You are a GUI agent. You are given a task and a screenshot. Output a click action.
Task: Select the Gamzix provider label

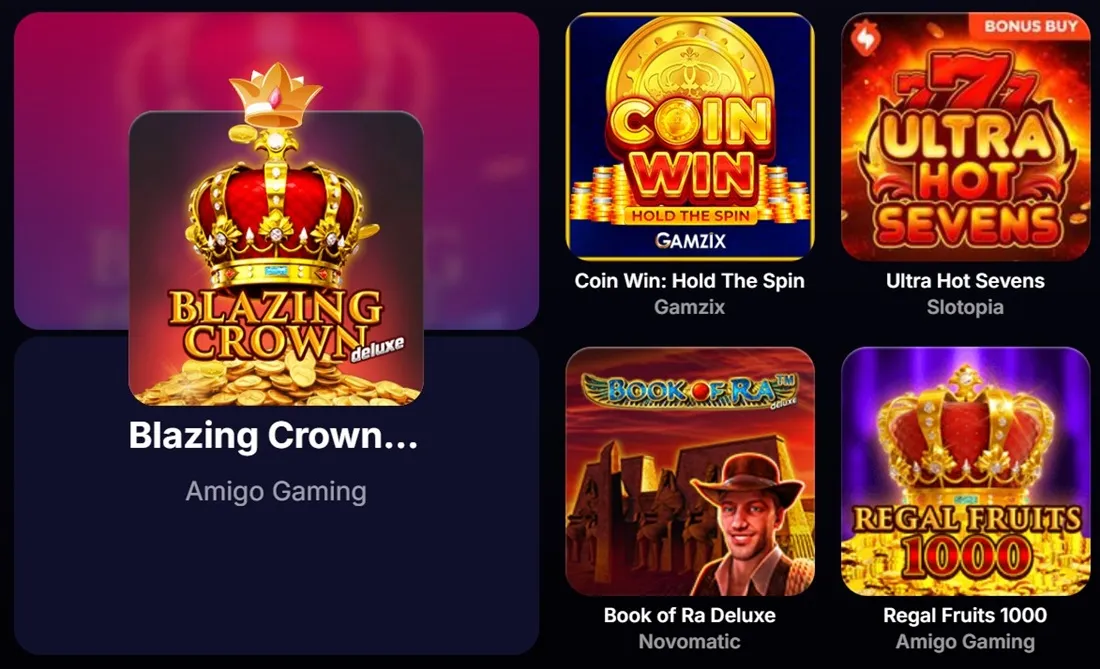(x=690, y=306)
